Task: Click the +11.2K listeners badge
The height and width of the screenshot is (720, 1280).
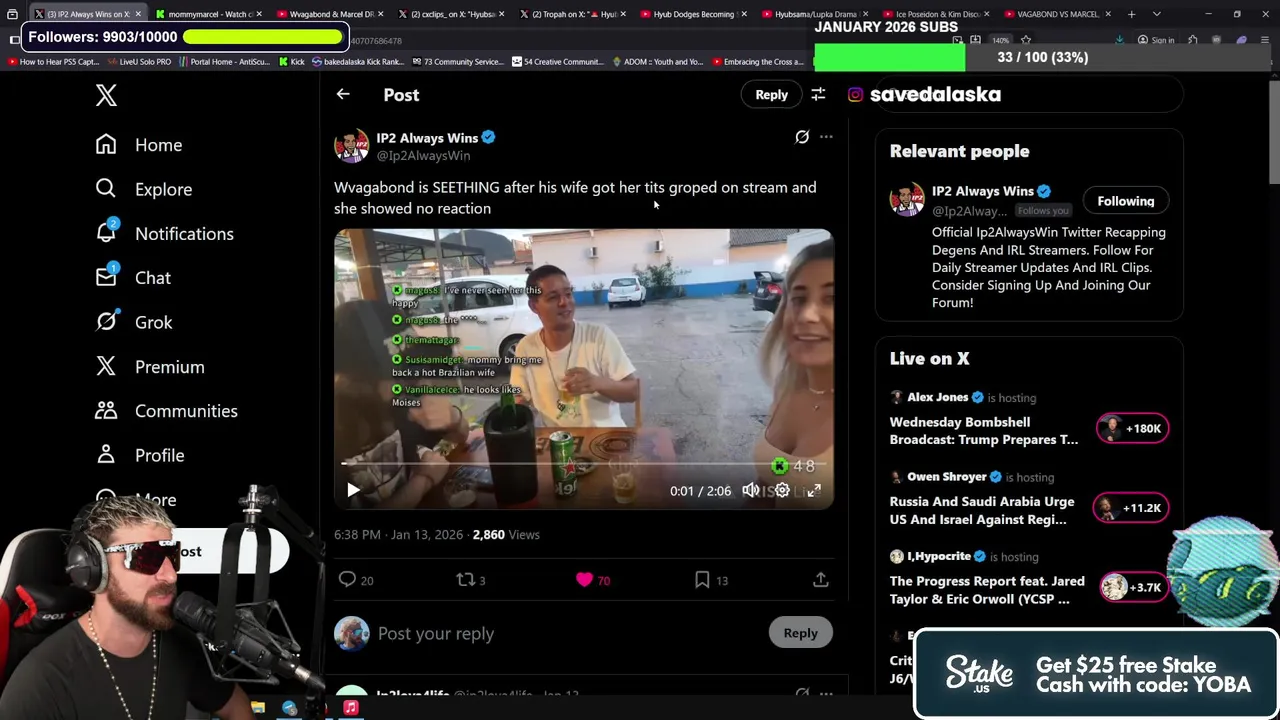Action: click(x=1132, y=508)
